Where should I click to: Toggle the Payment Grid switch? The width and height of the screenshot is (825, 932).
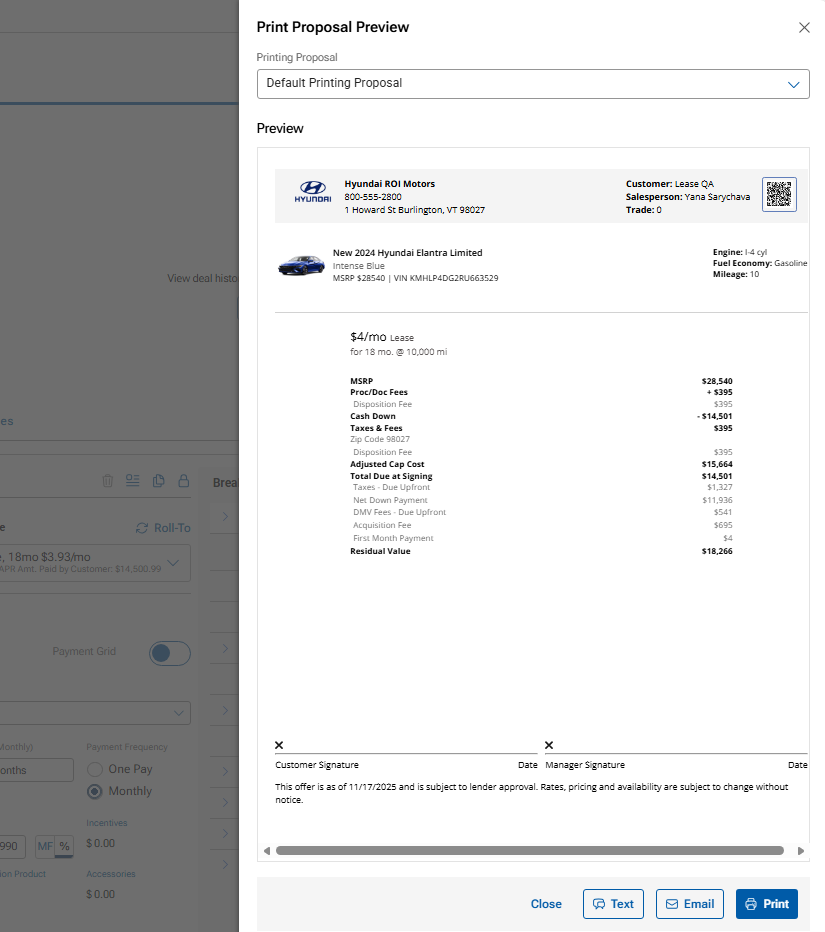tap(169, 653)
